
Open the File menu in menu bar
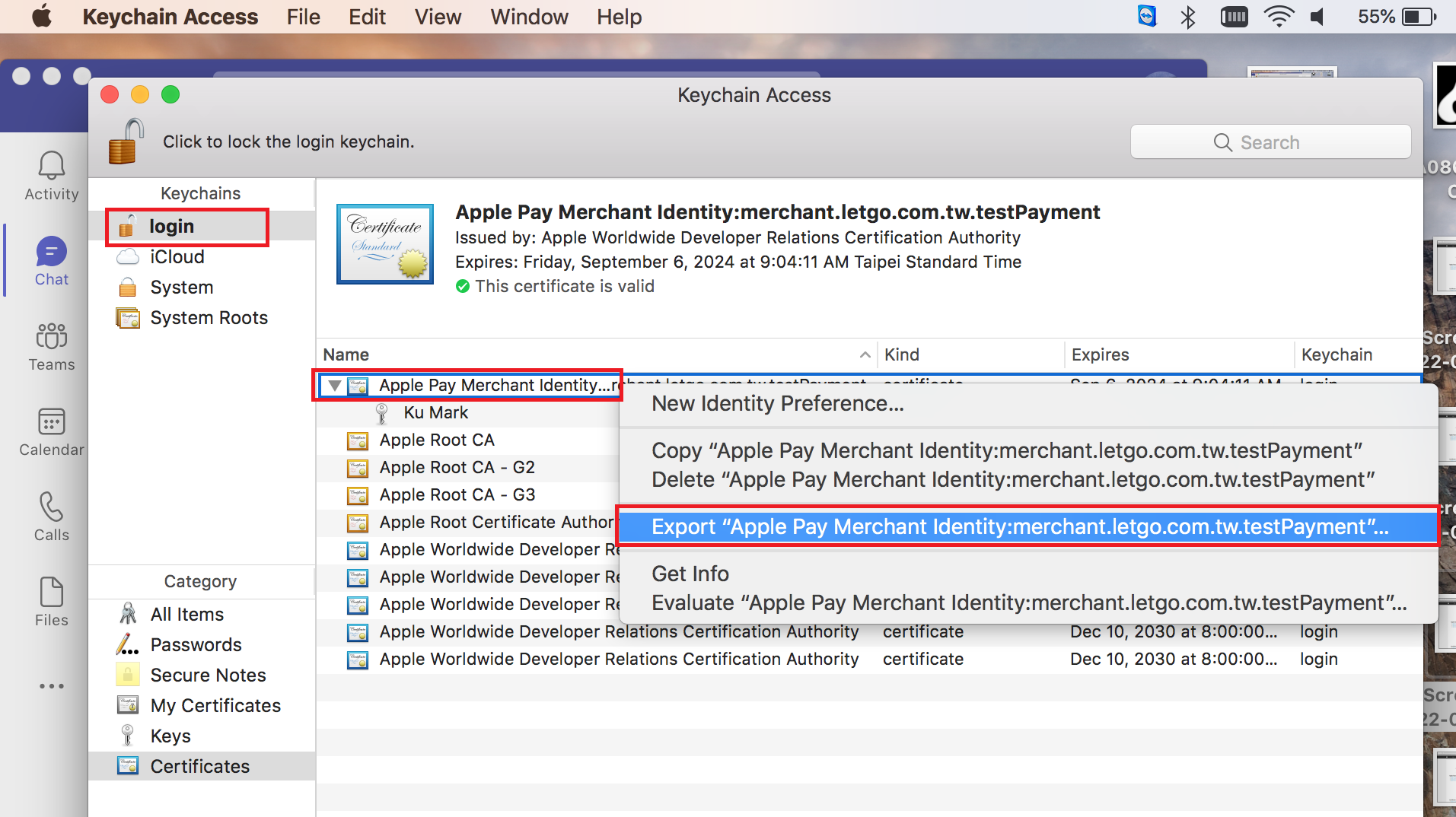pyautogui.click(x=303, y=17)
